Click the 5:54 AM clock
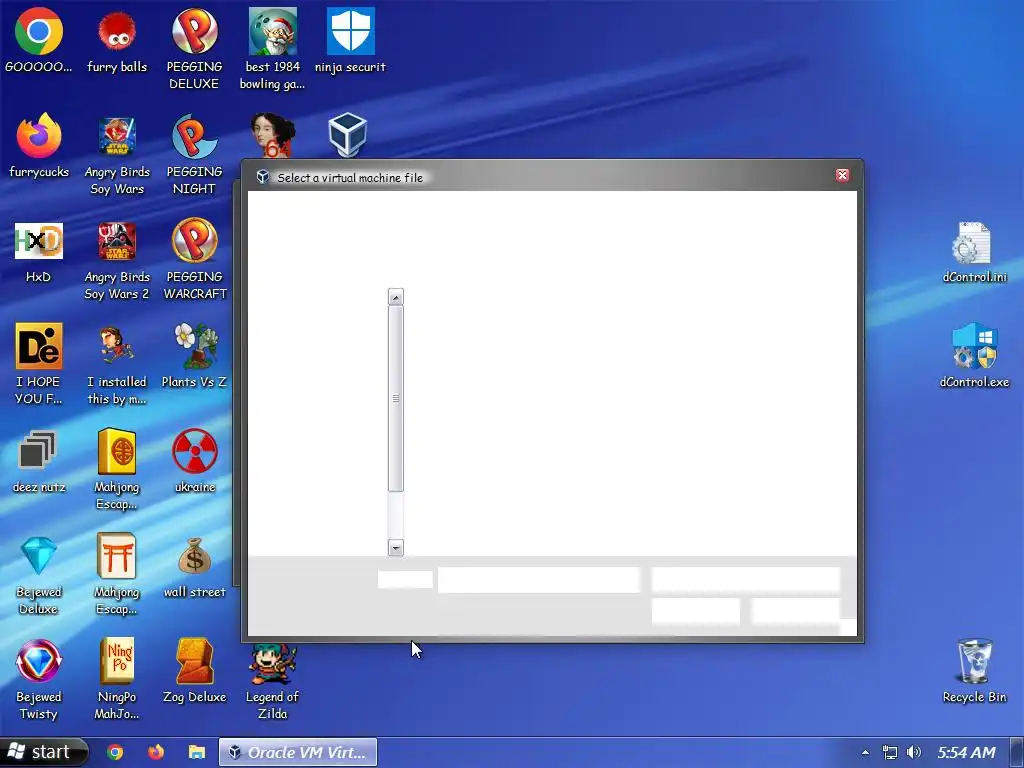The image size is (1024, 768). point(967,752)
